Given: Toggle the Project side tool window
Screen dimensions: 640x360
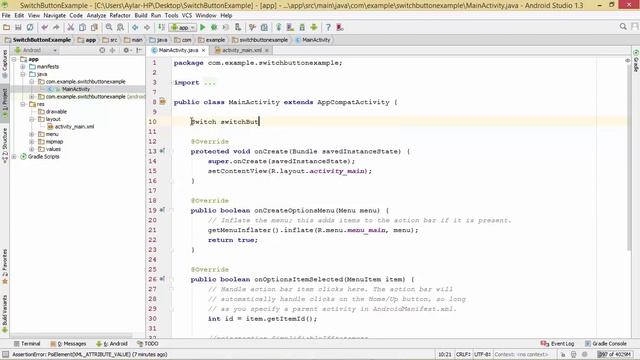Looking at the screenshot, I should (4, 103).
